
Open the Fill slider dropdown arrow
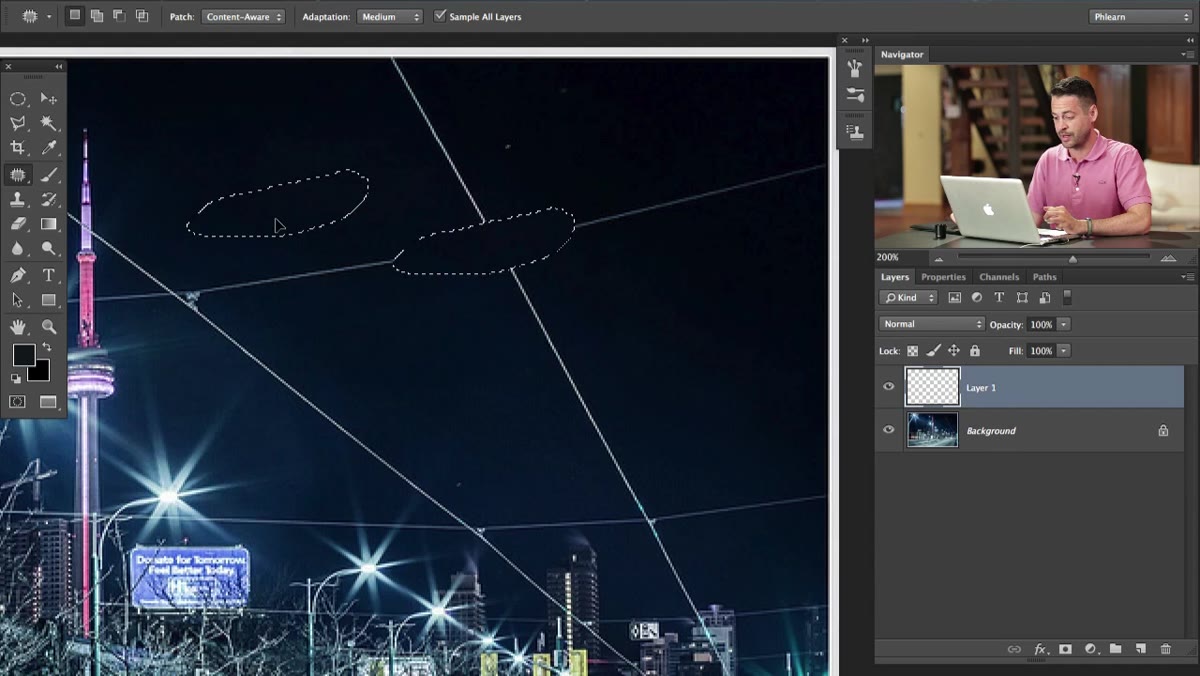1063,351
